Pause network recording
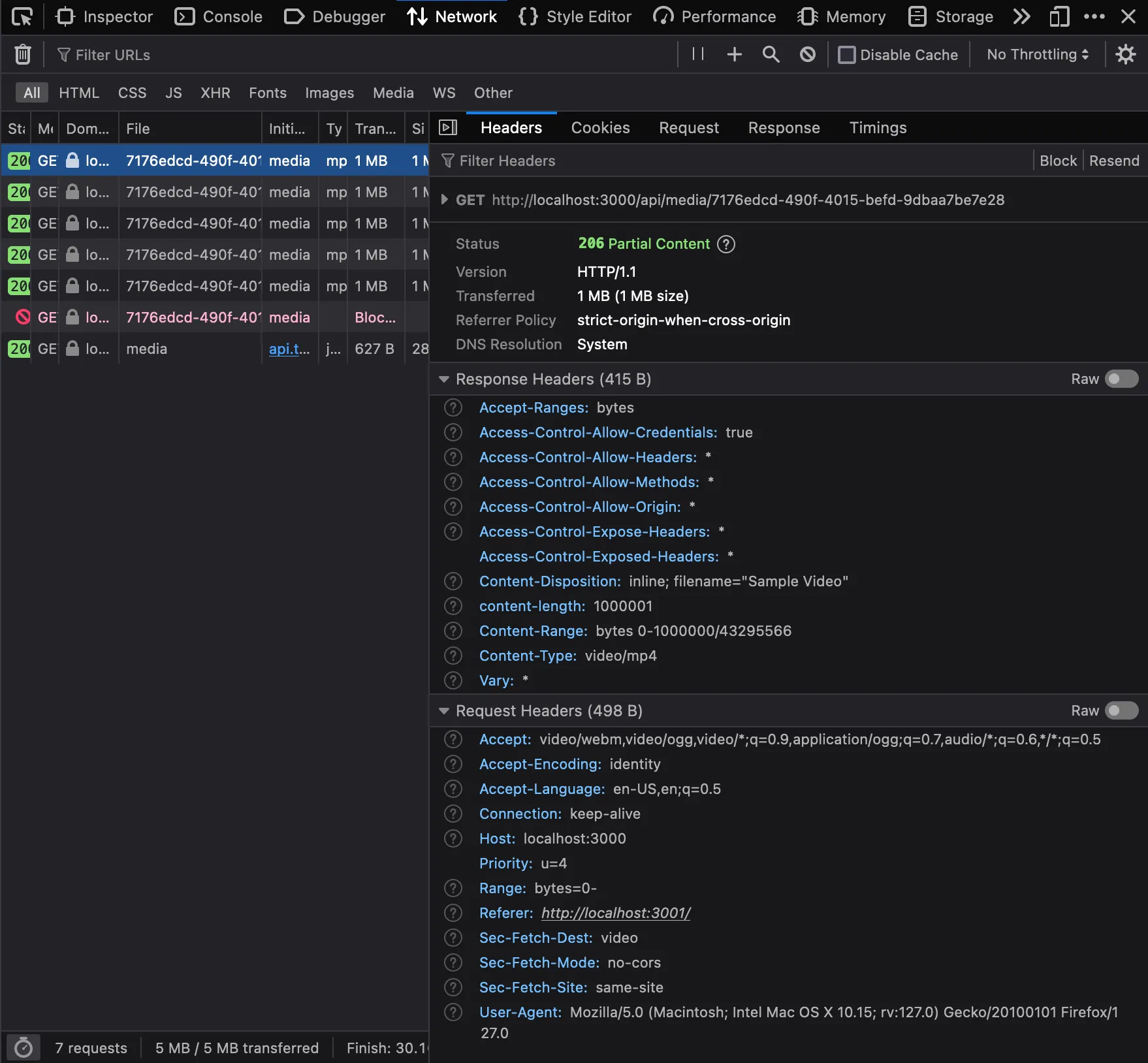This screenshot has width=1148, height=1063. click(x=698, y=55)
